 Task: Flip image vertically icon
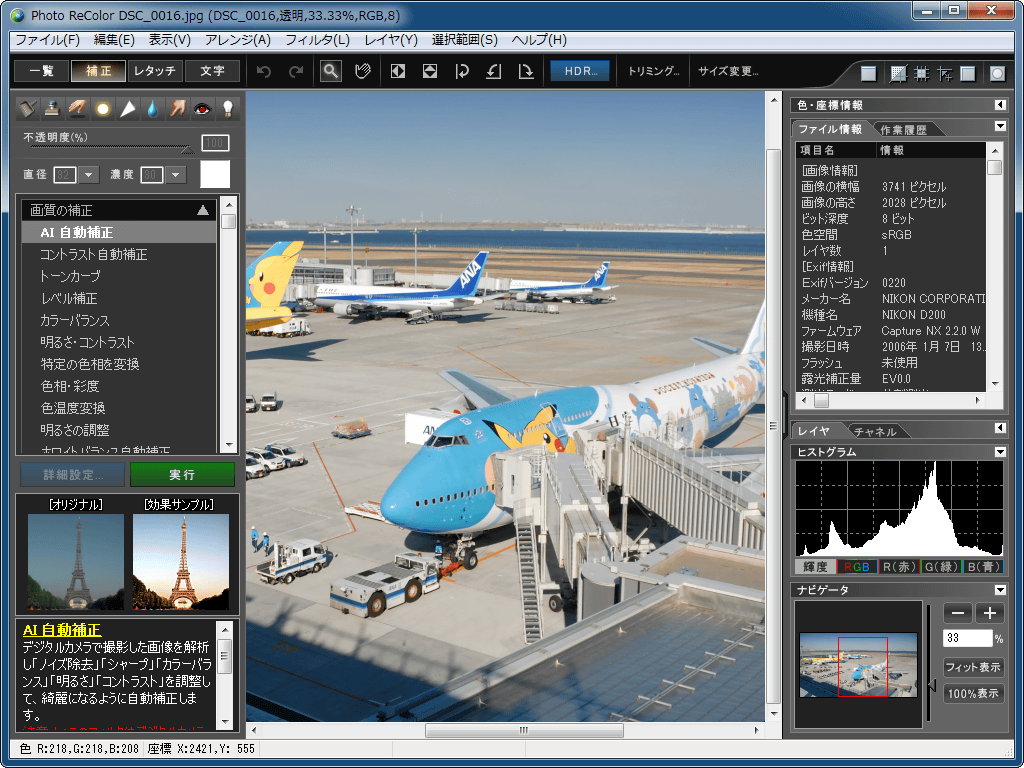[x=430, y=71]
